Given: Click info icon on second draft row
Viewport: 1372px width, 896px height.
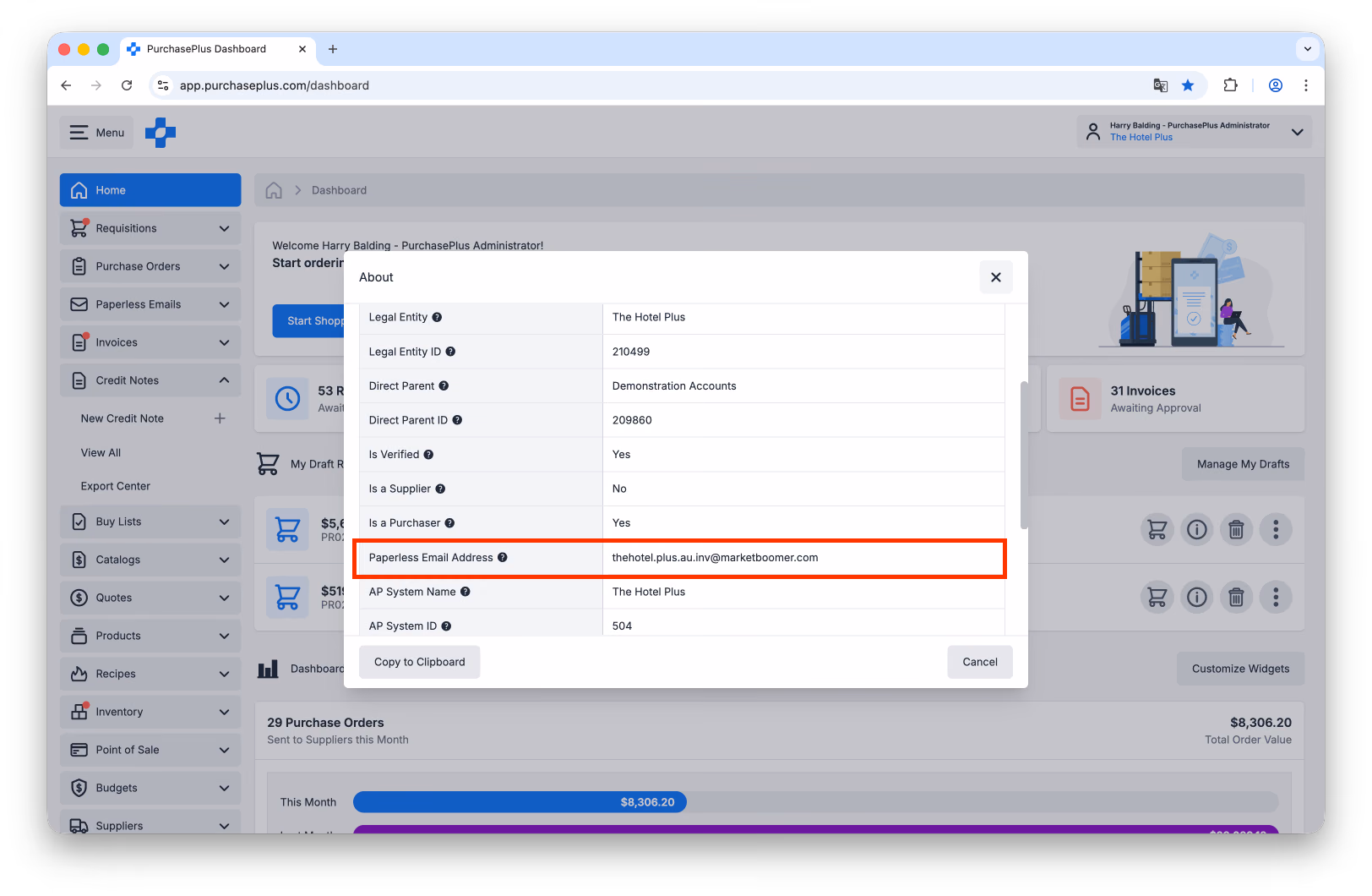Looking at the screenshot, I should point(1196,598).
